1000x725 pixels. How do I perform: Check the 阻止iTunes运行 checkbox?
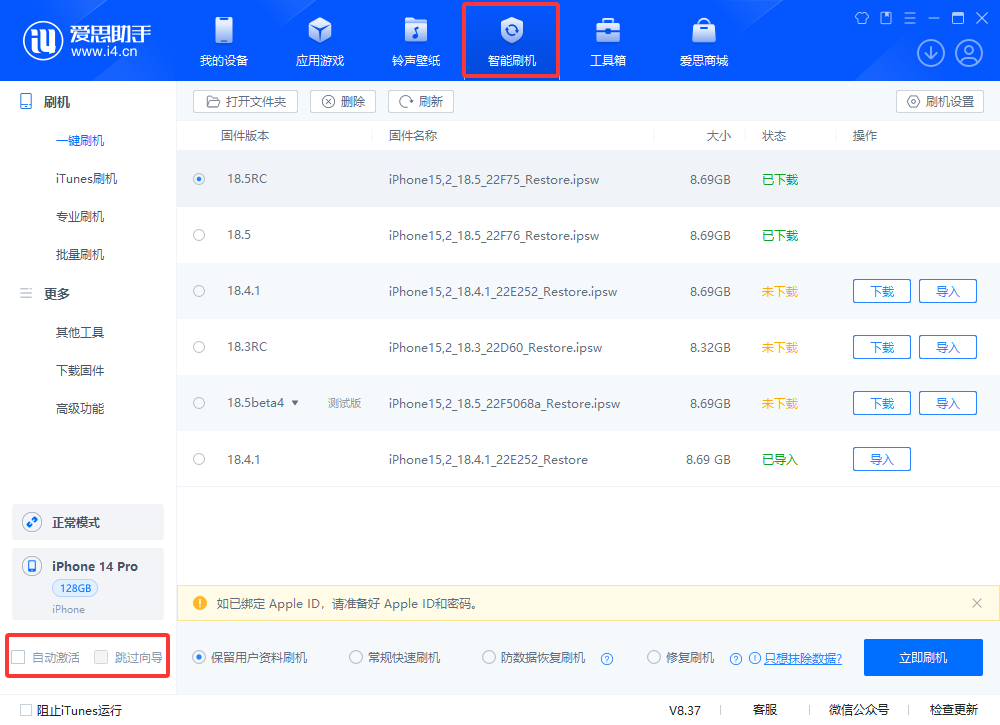26,710
